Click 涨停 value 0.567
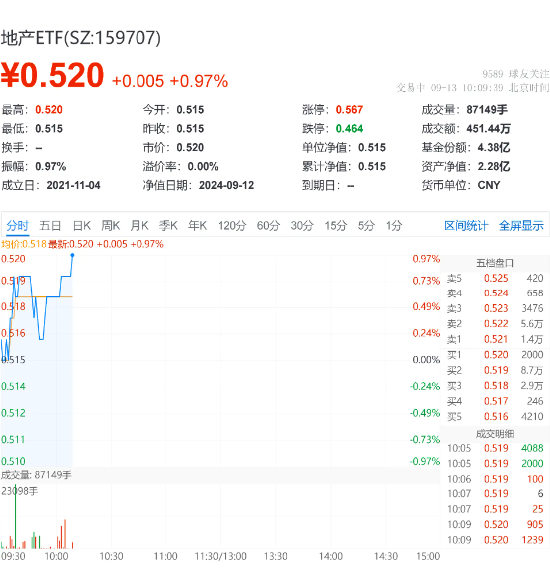The height and width of the screenshot is (583, 550). 349,110
